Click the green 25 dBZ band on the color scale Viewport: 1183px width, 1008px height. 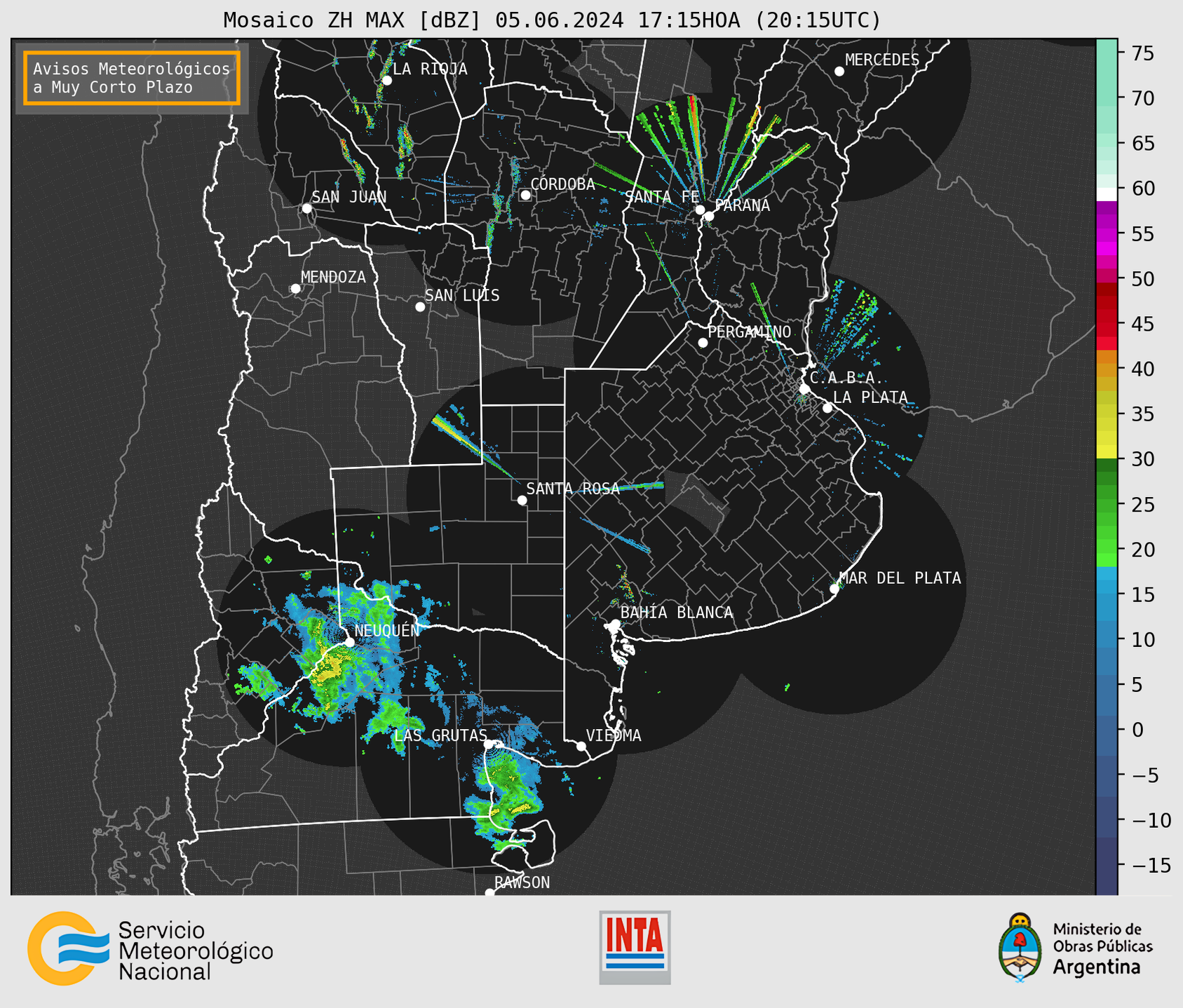pyautogui.click(x=1107, y=505)
